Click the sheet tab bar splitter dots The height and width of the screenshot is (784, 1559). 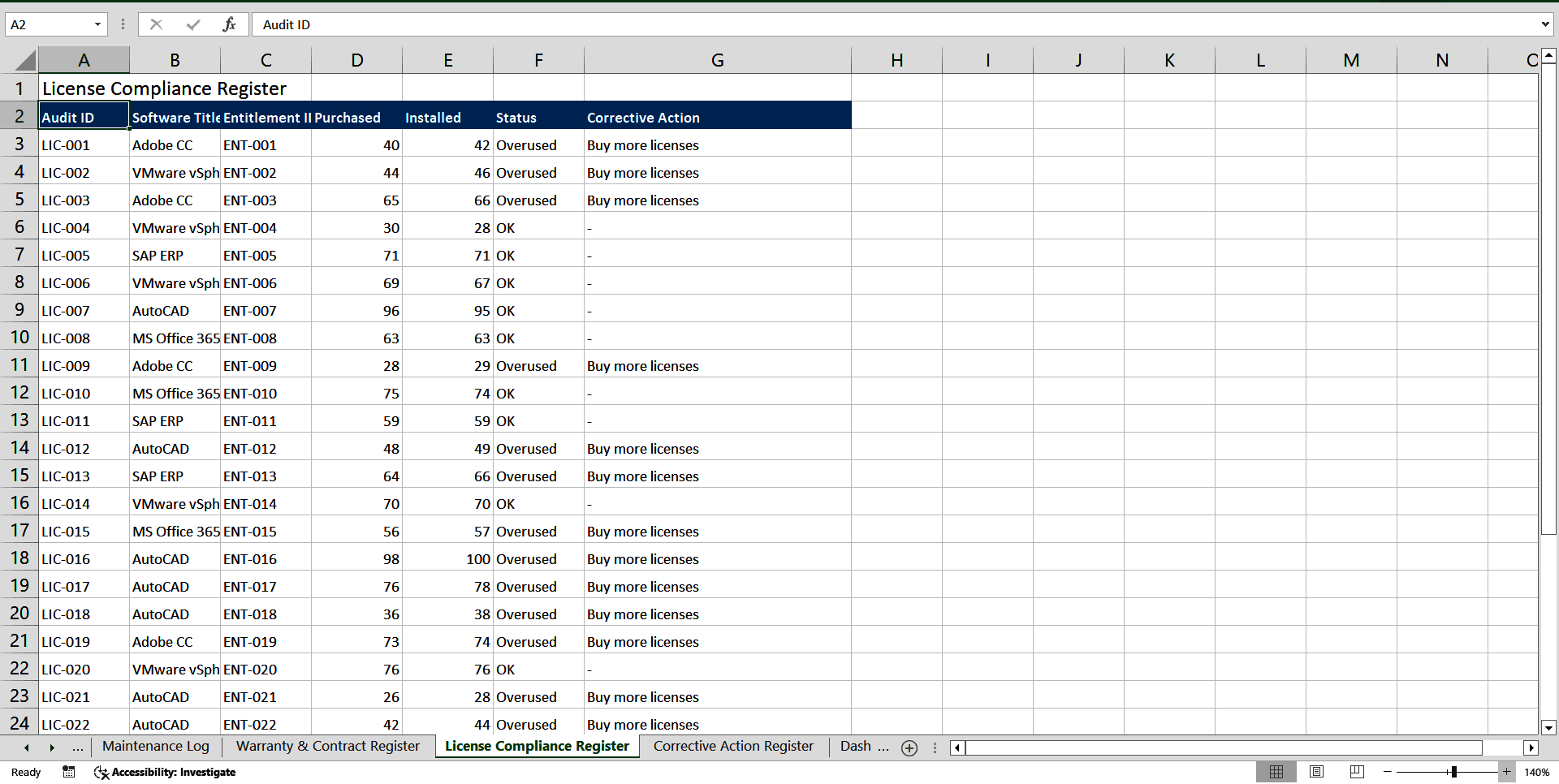(x=935, y=747)
